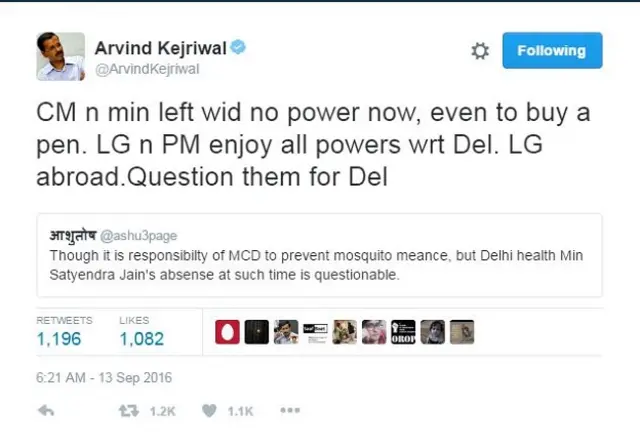
Task: Open the @ArvindKejriwal handle link
Action: (x=147, y=69)
